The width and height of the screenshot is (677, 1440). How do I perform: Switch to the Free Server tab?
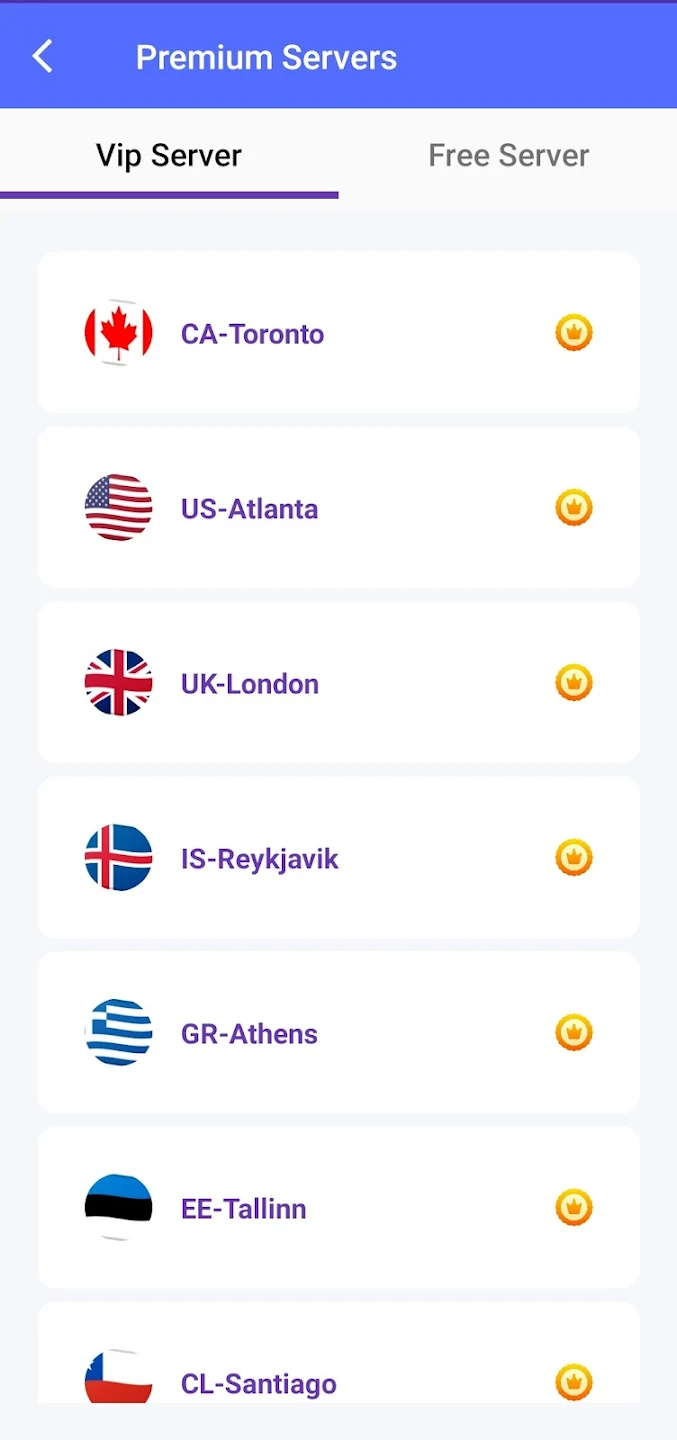point(508,155)
